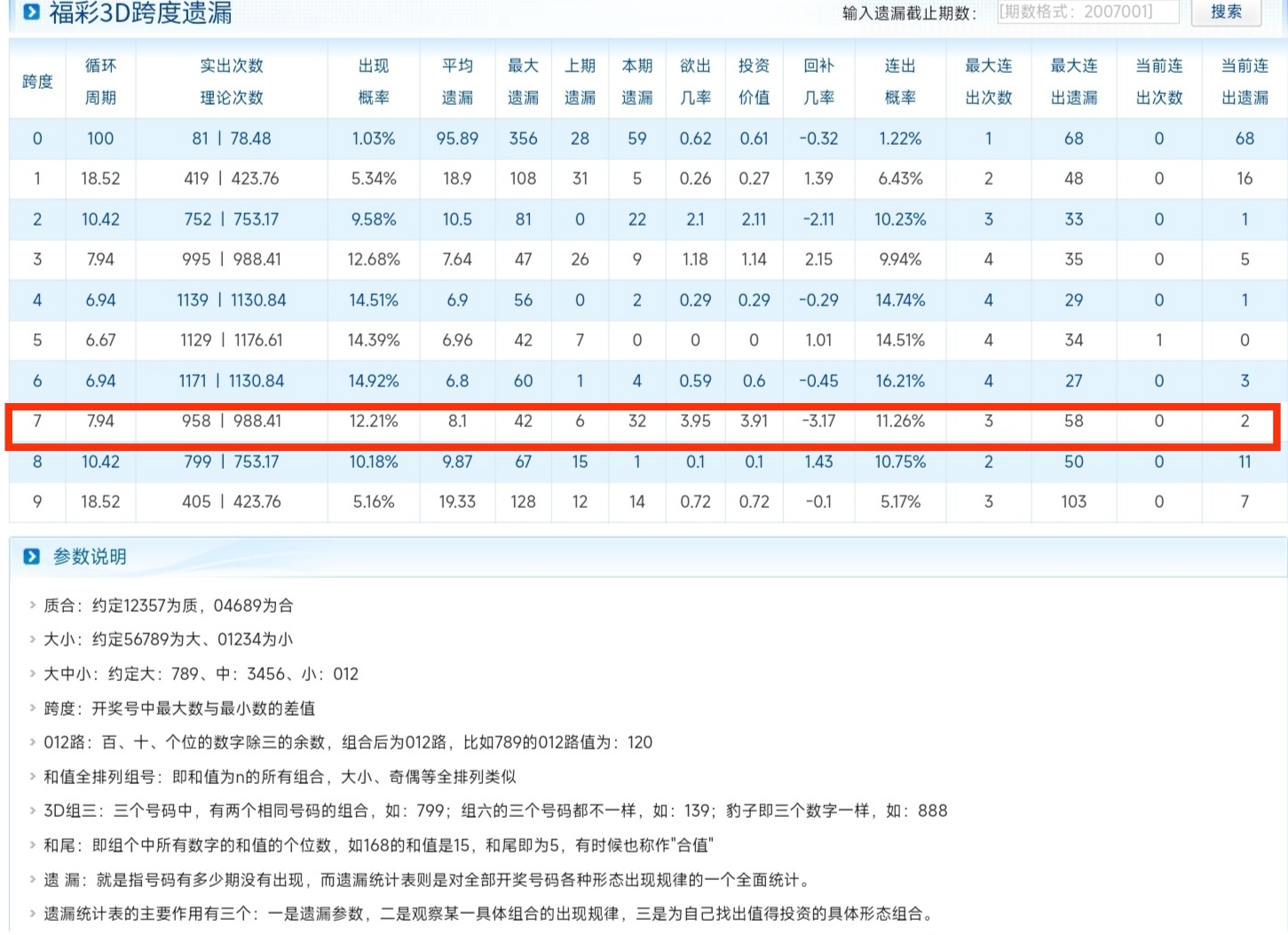Click the 最大遗漏 column header
This screenshot has height=935, width=1288.
pyautogui.click(x=523, y=82)
